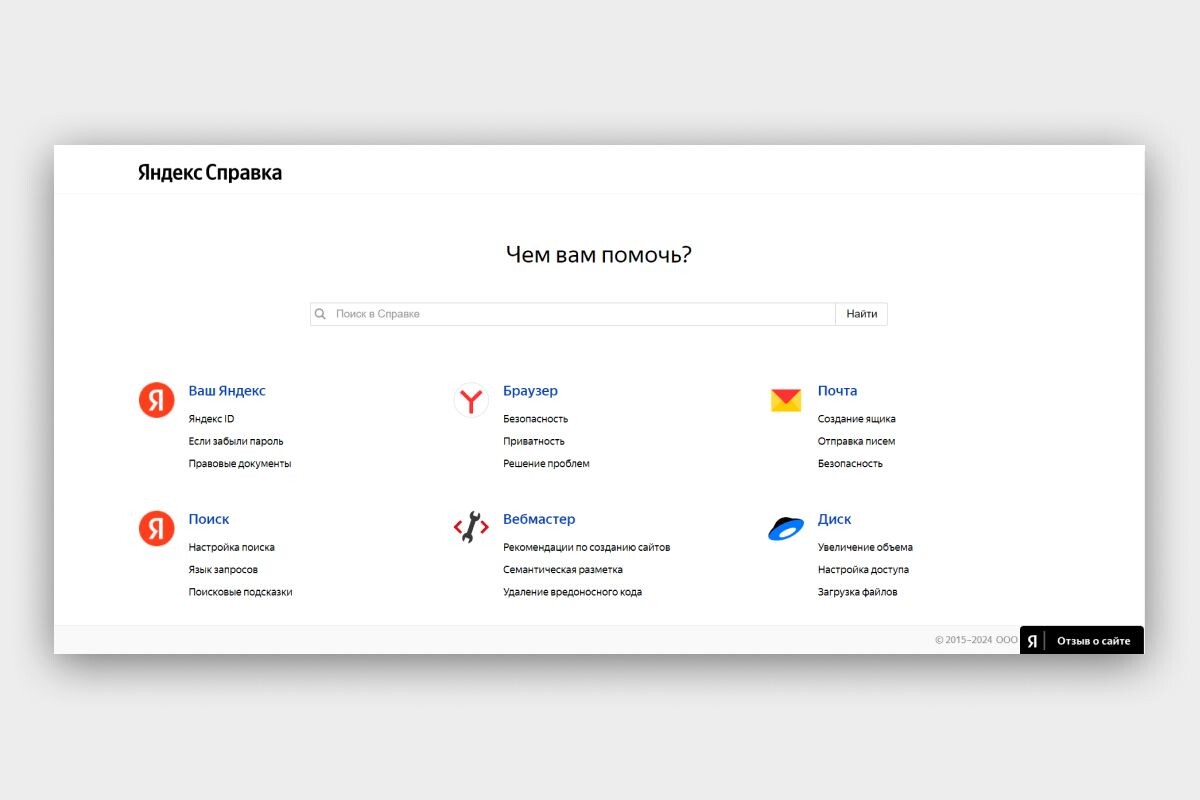The height and width of the screenshot is (800, 1200).
Task: Click the Яндекс Справка logo
Action: pos(210,173)
